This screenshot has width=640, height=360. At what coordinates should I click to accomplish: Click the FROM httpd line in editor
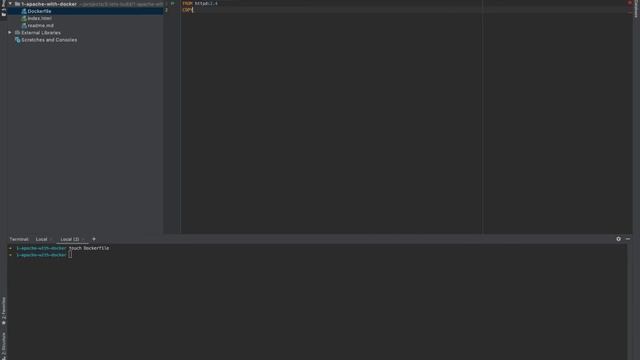pos(200,3)
